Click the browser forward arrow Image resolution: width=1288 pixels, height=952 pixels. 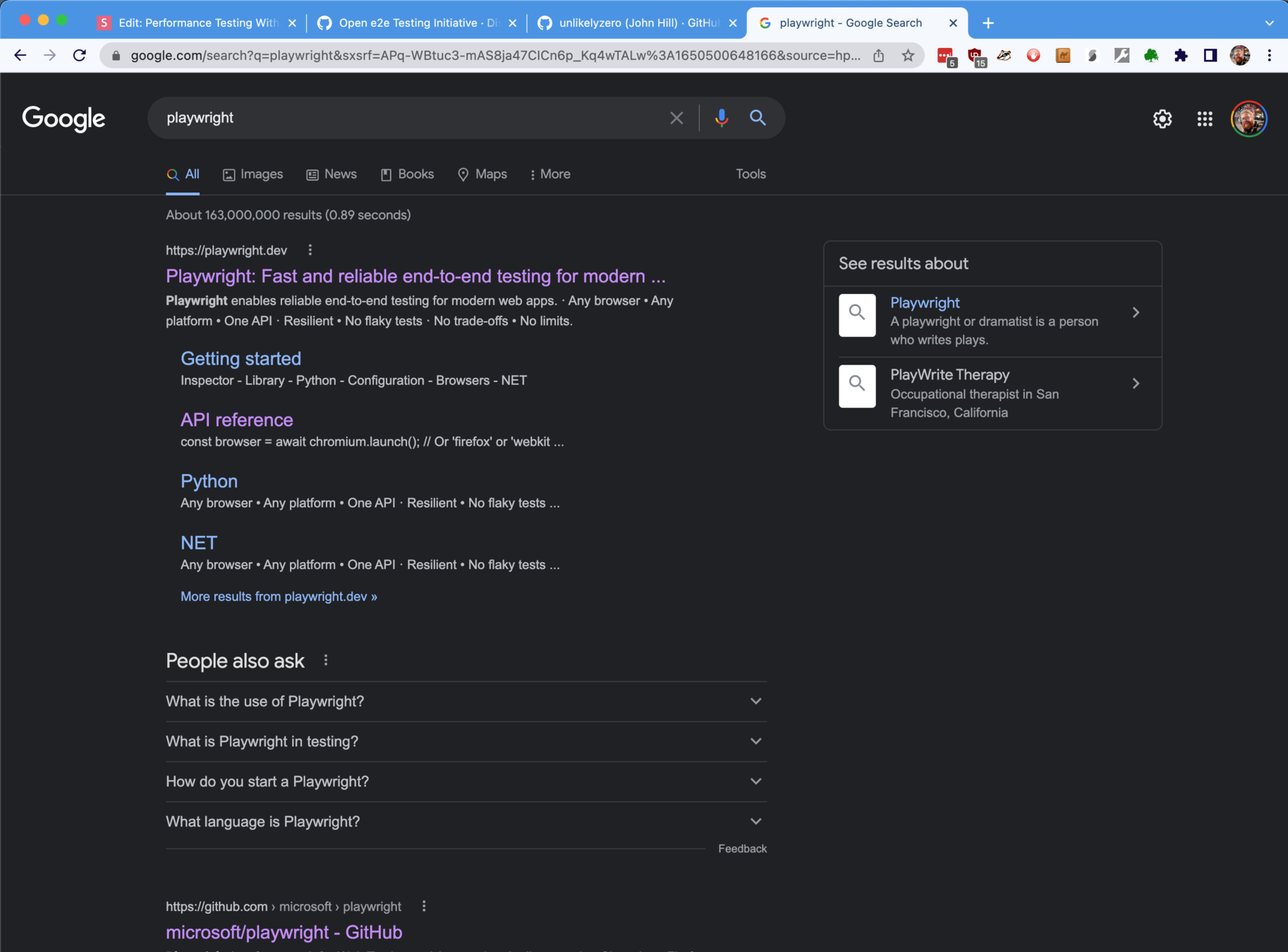pos(49,55)
